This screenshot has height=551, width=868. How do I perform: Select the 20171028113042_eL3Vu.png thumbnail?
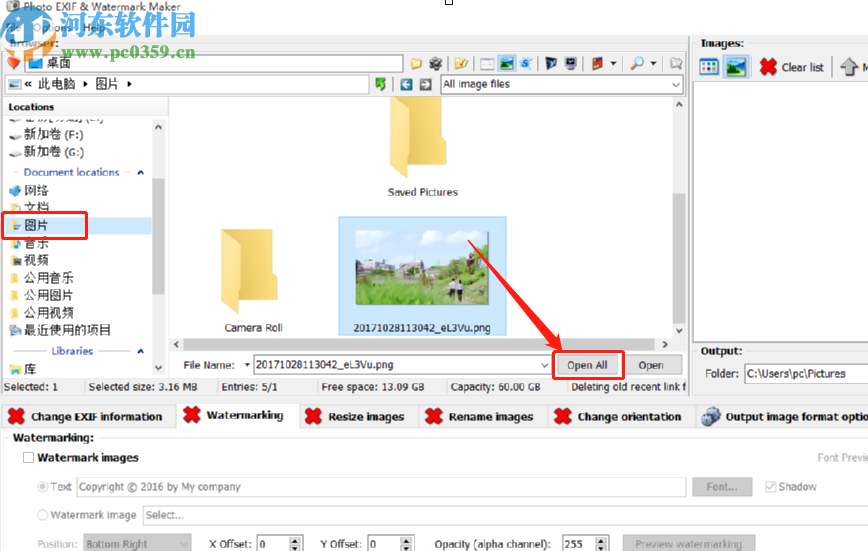(x=422, y=276)
